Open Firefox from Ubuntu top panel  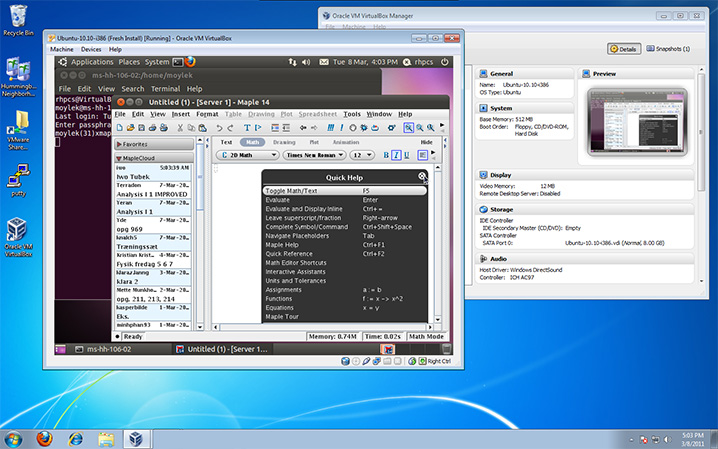tap(190, 62)
